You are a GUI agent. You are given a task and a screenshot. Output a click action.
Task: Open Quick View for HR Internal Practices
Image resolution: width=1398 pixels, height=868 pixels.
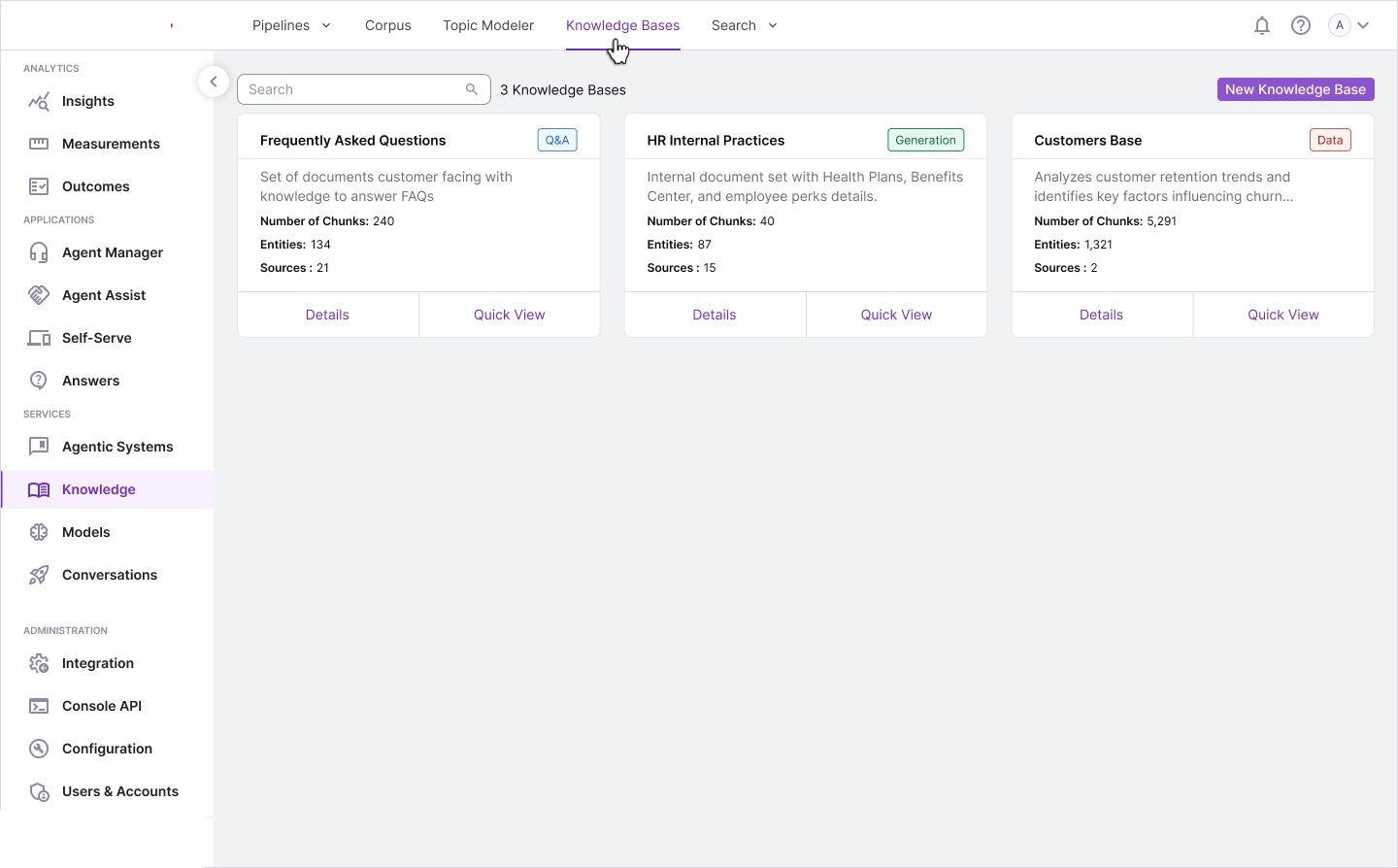point(896,315)
